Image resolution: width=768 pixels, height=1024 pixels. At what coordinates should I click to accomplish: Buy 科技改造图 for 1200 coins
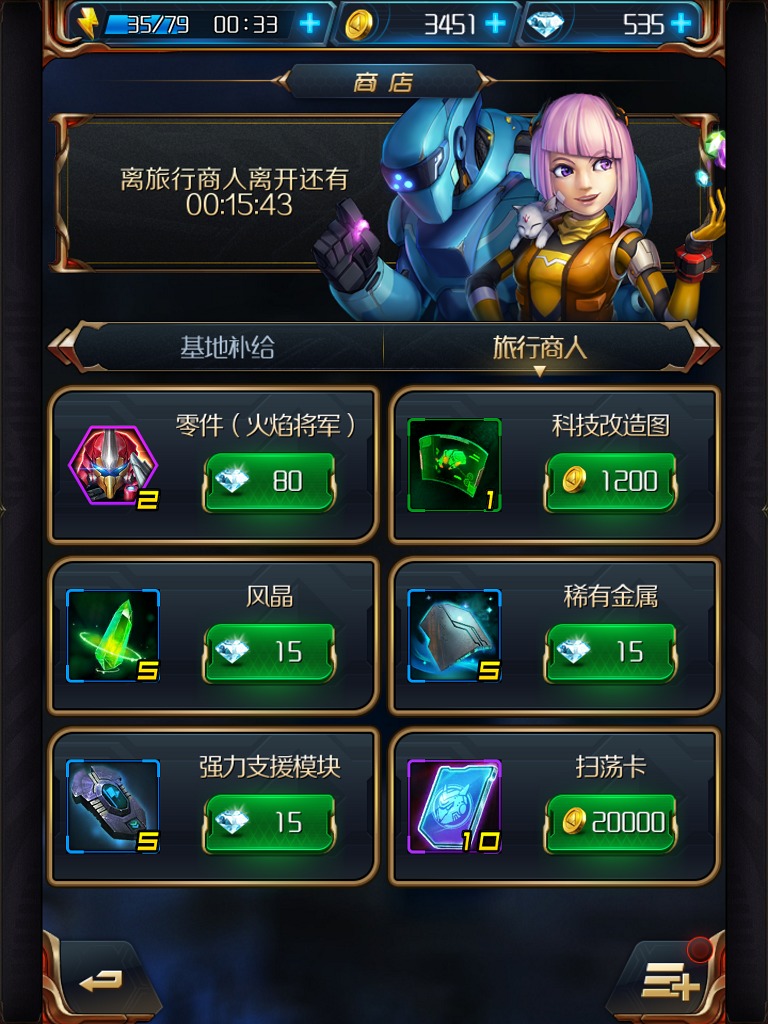611,482
